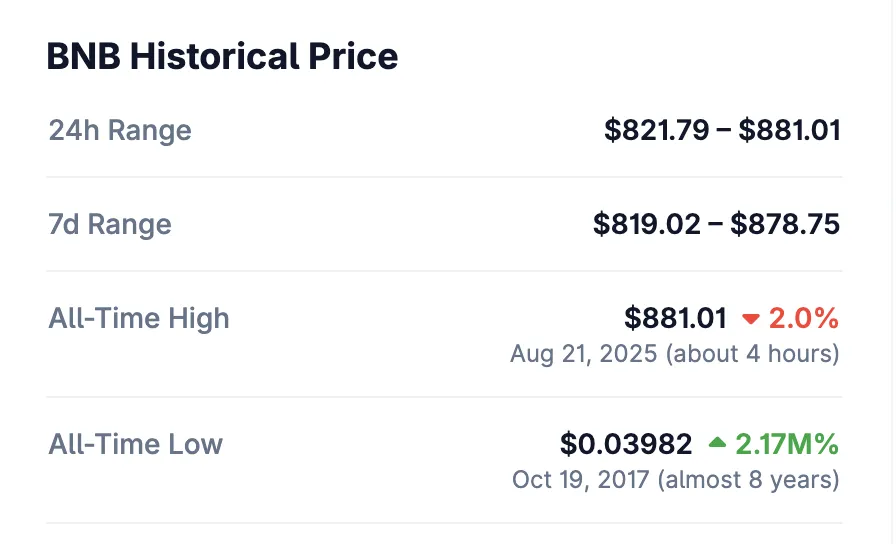Click the "about 4 hours" elapsed text
Screen dimensions: 896x544
[752, 354]
